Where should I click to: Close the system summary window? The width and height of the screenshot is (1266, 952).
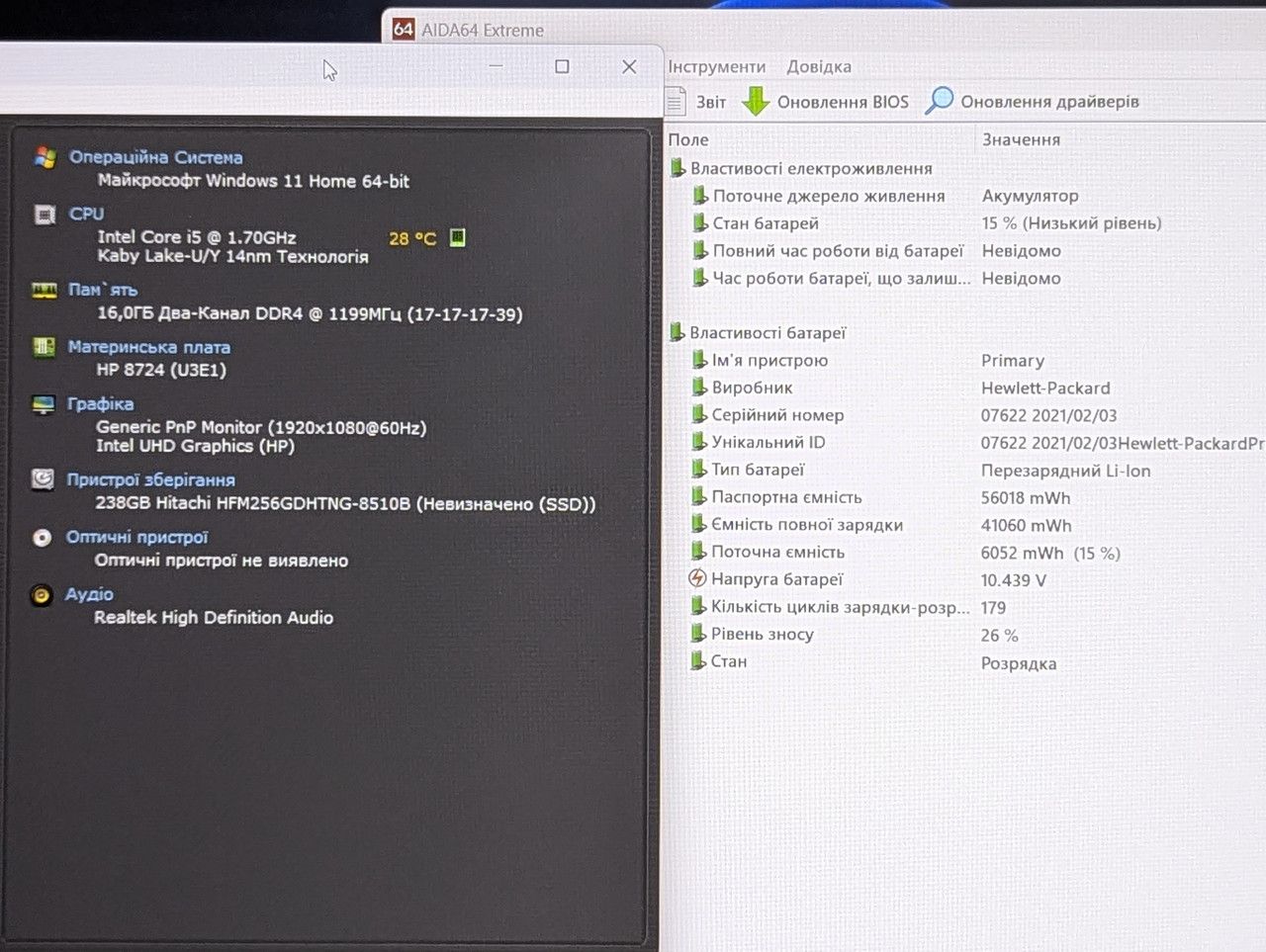(629, 66)
